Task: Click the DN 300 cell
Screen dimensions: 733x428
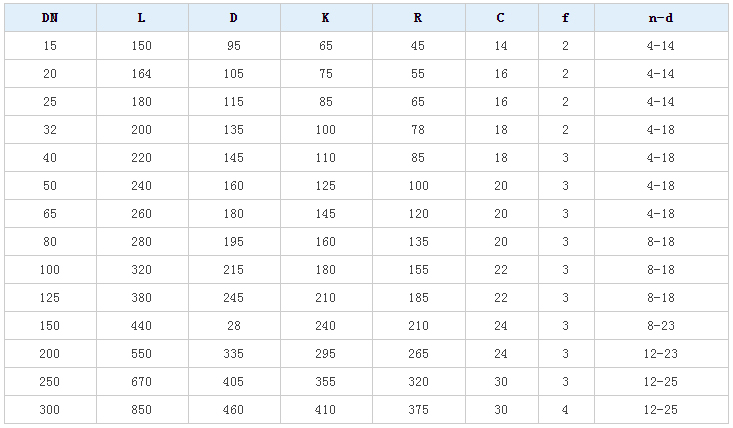Action: point(50,410)
